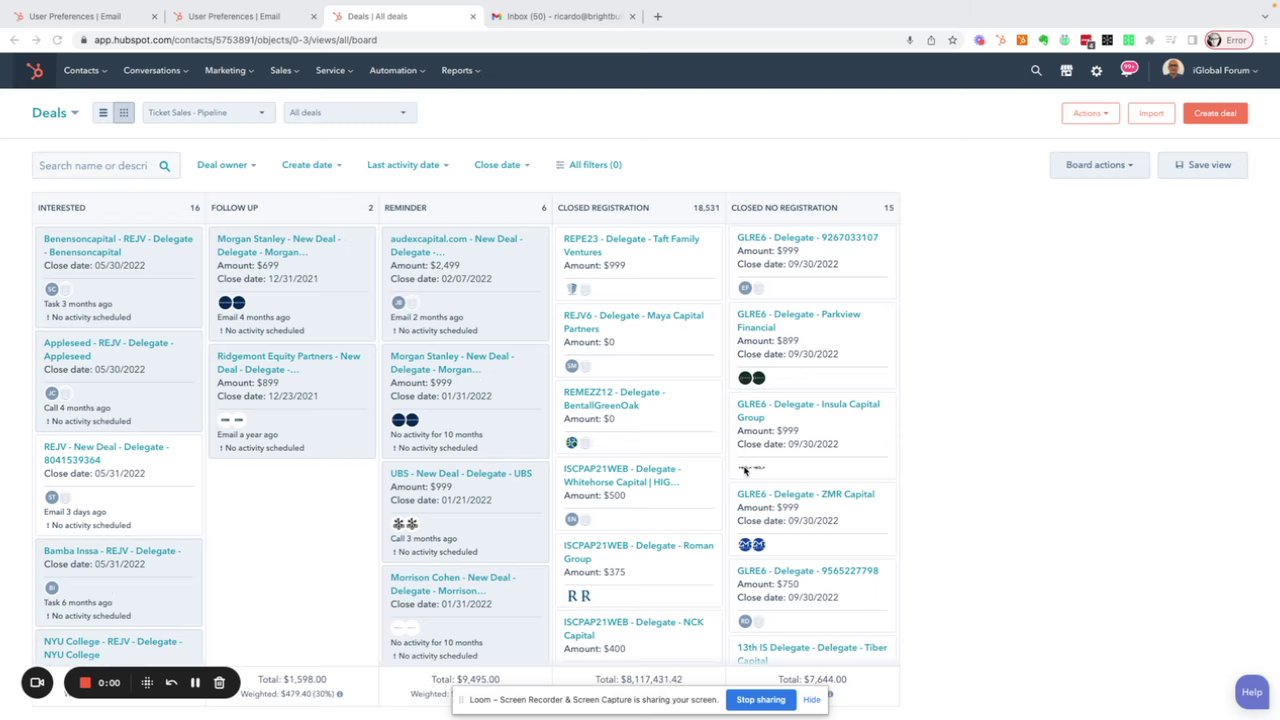Go back to the previous browser page
This screenshot has height=720, width=1280.
[14, 40]
